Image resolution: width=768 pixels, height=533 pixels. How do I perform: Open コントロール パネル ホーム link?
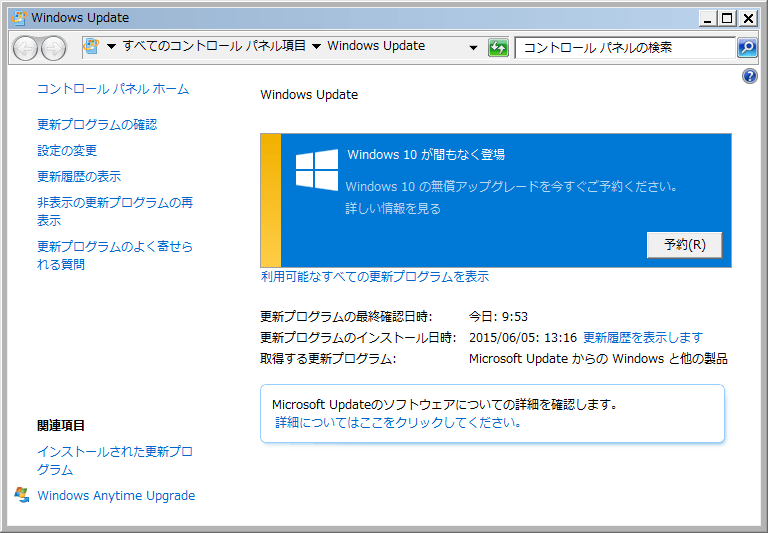pyautogui.click(x=113, y=89)
